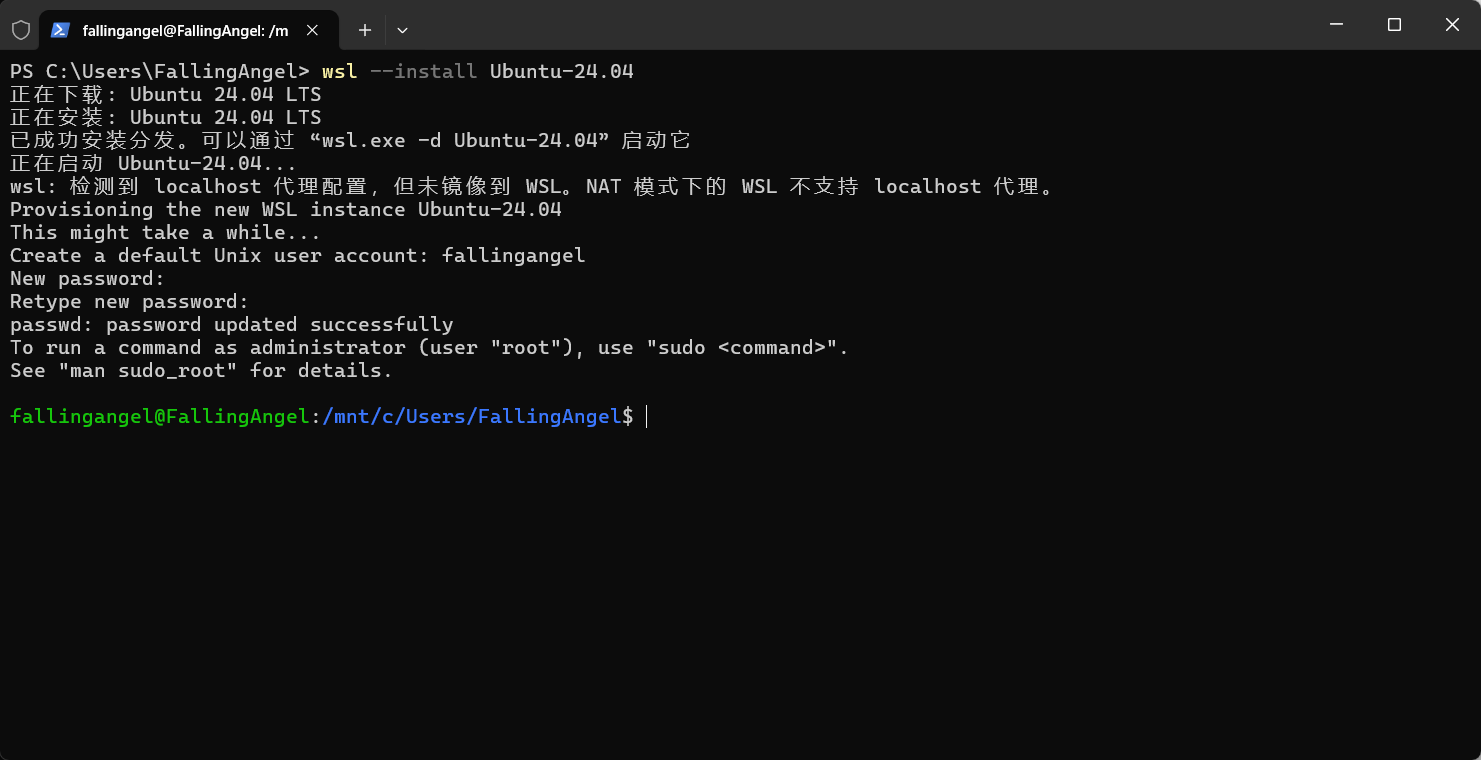
Task: Close the fallingangel@FallingAngel tab
Action: (312, 30)
